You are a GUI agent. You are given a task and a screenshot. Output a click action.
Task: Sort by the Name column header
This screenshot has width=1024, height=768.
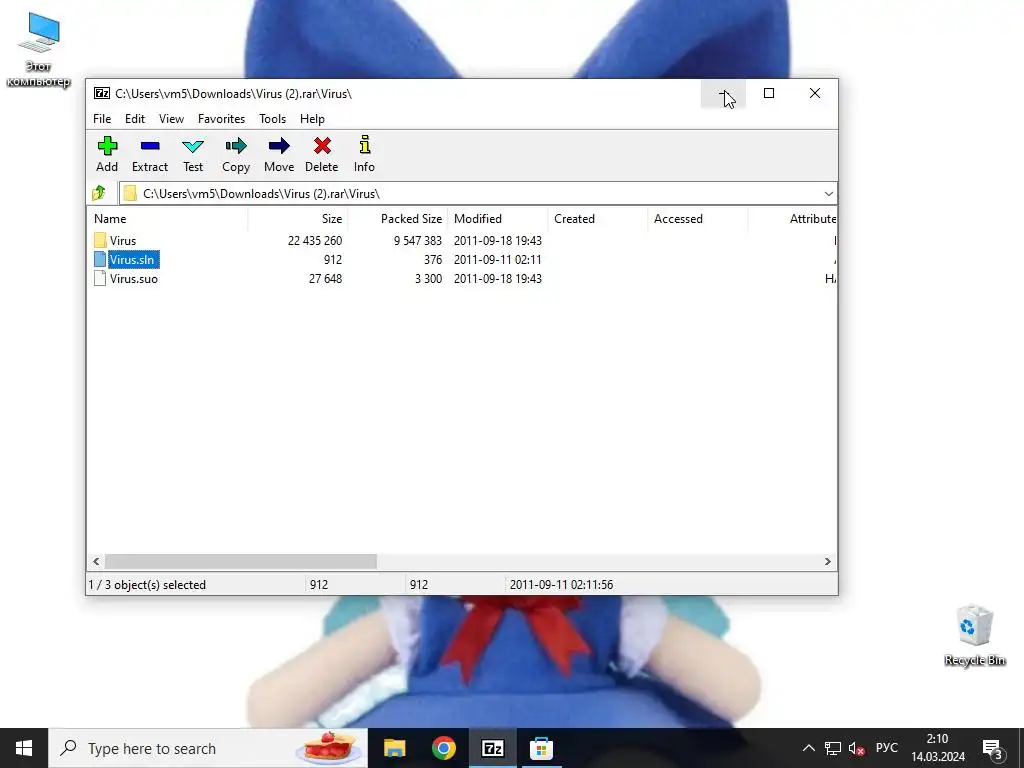point(167,219)
